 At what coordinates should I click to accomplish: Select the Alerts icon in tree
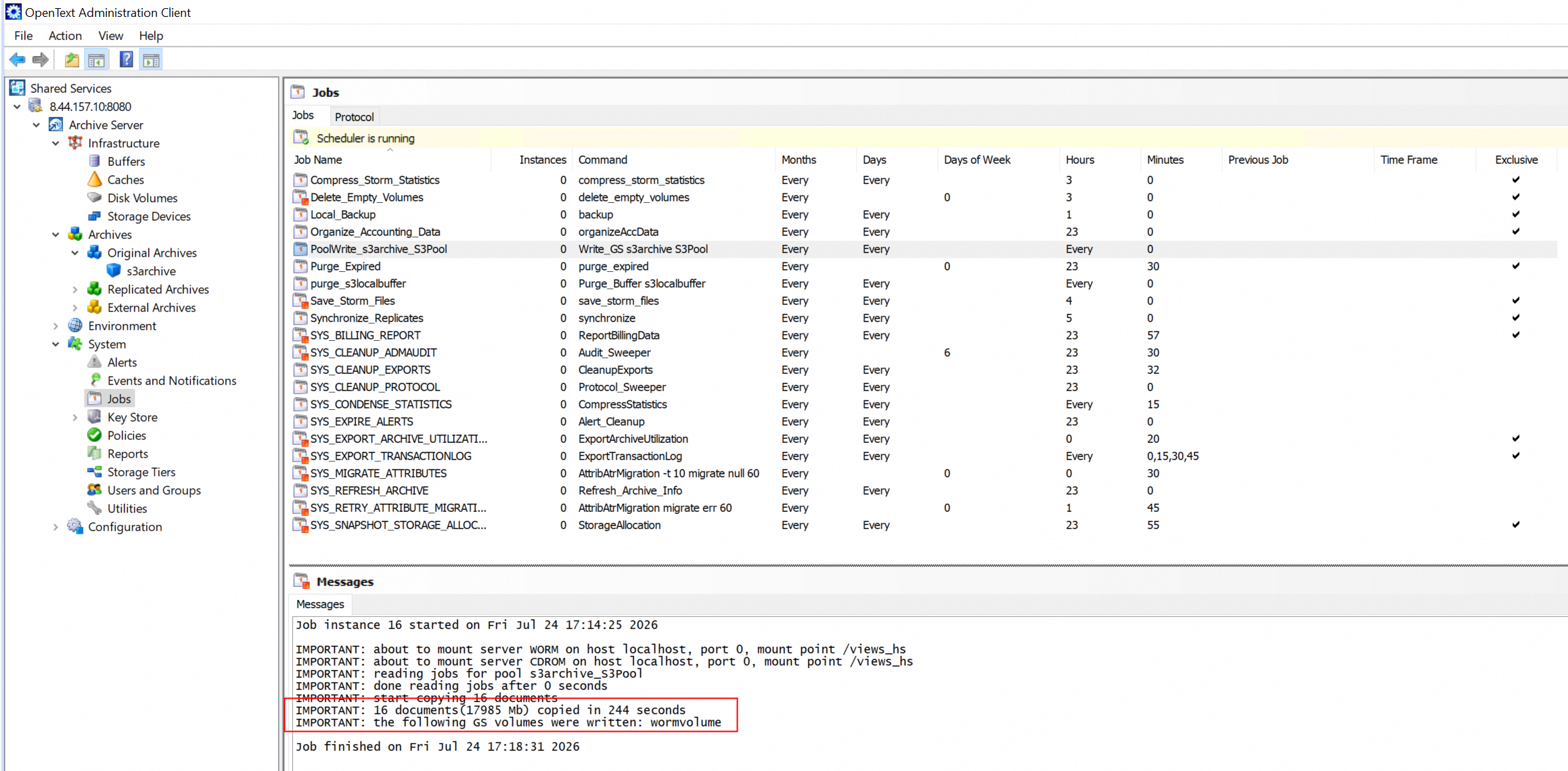coord(95,363)
